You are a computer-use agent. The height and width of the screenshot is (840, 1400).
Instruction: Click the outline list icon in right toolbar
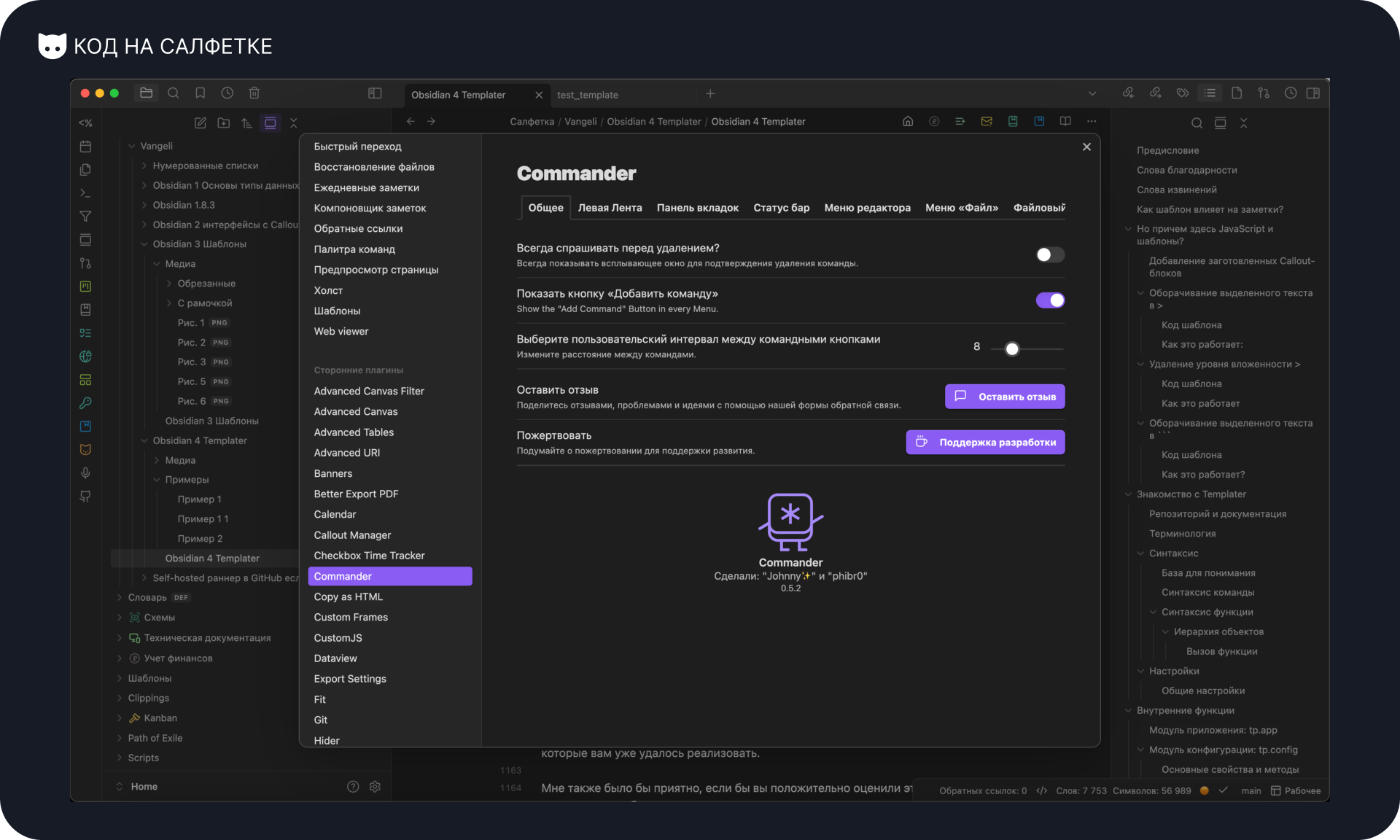(x=1210, y=93)
